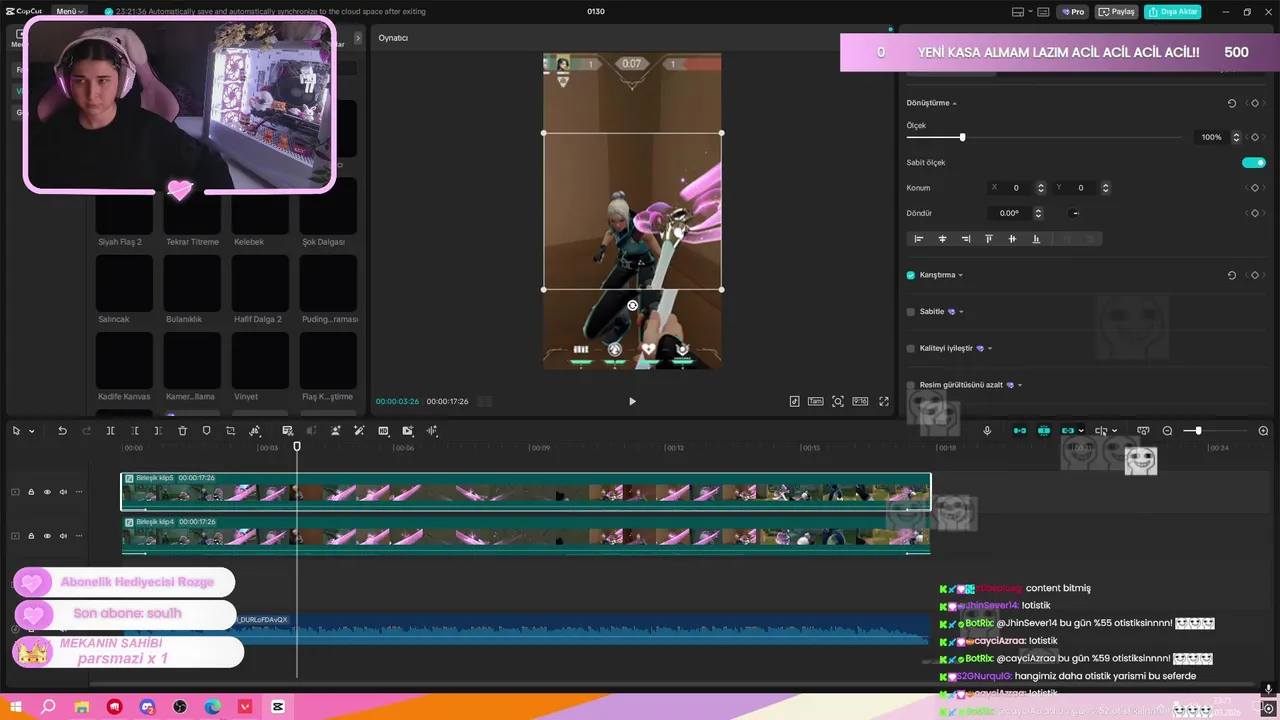Expand the Kaliteyi iyileştir options arrow
The width and height of the screenshot is (1280, 720).
[989, 349]
